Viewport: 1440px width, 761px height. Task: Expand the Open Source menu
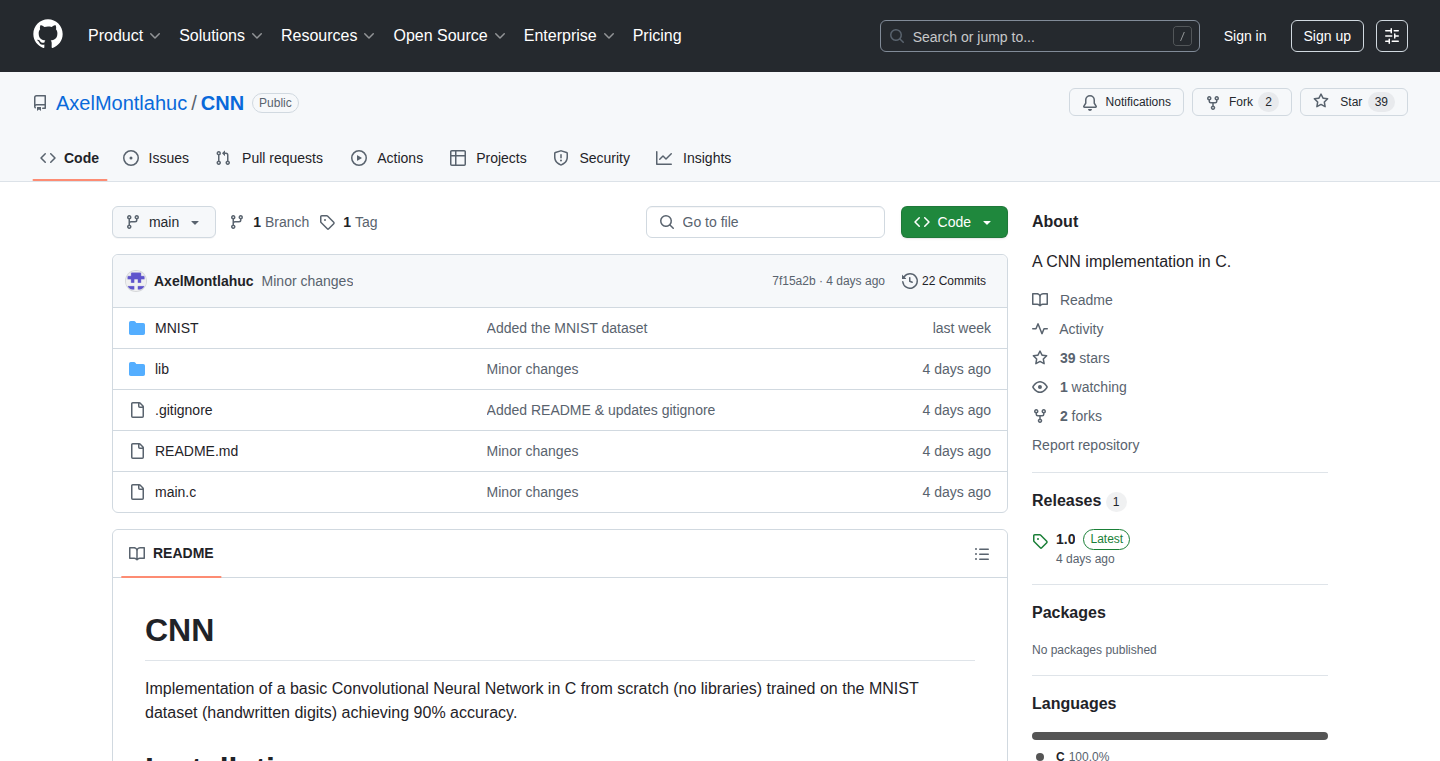coord(450,36)
